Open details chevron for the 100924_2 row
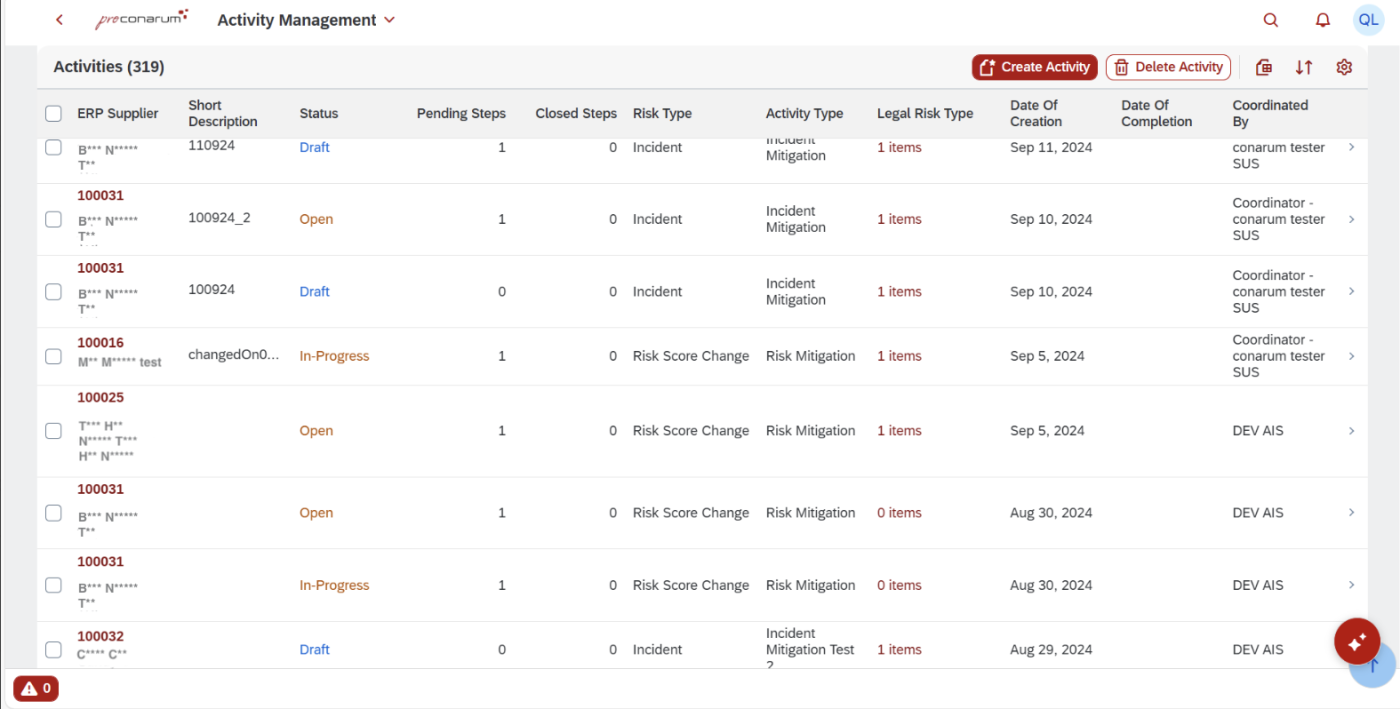Image resolution: width=1400 pixels, height=709 pixels. pos(1352,219)
